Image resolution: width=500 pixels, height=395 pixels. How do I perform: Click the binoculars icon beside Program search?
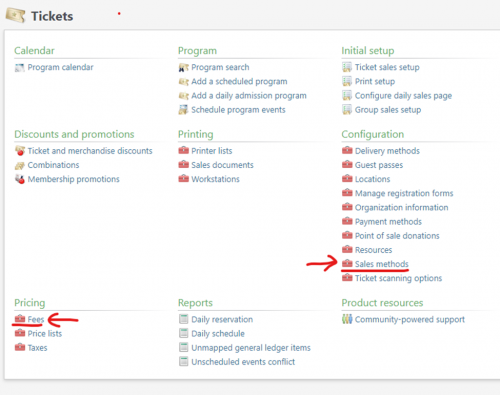tap(183, 68)
